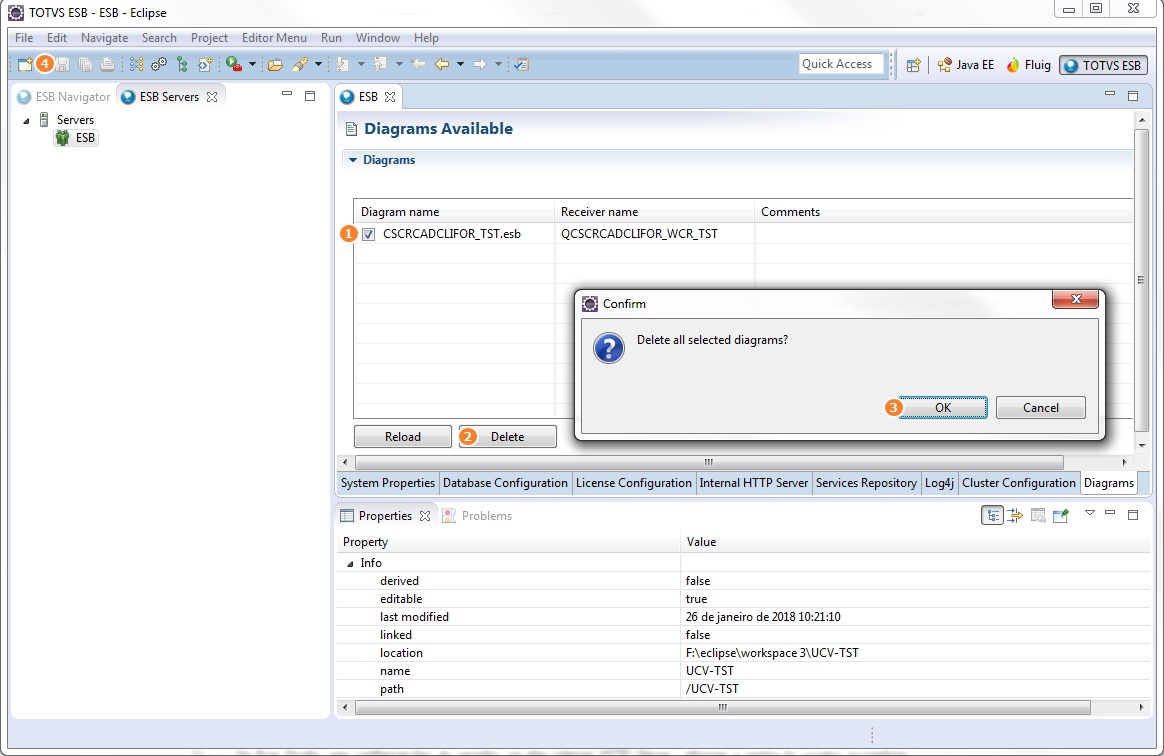The image size is (1164, 756).
Task: Click the task checklist clipboard toolbar icon
Action: tap(521, 65)
